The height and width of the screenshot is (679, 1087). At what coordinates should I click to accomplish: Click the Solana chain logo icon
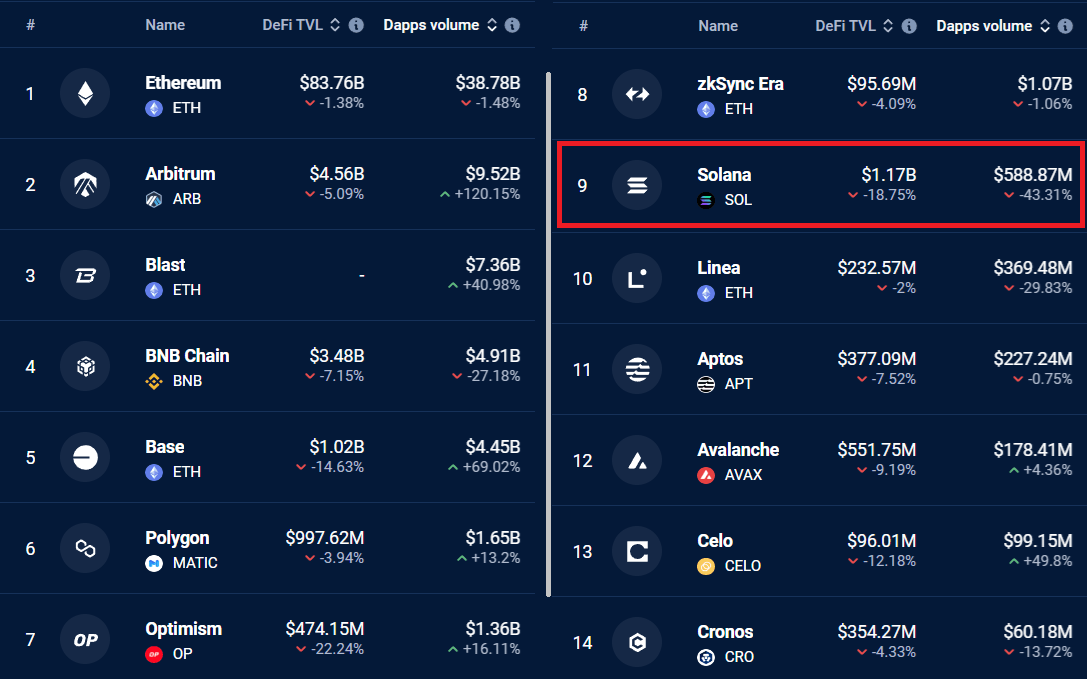point(637,185)
